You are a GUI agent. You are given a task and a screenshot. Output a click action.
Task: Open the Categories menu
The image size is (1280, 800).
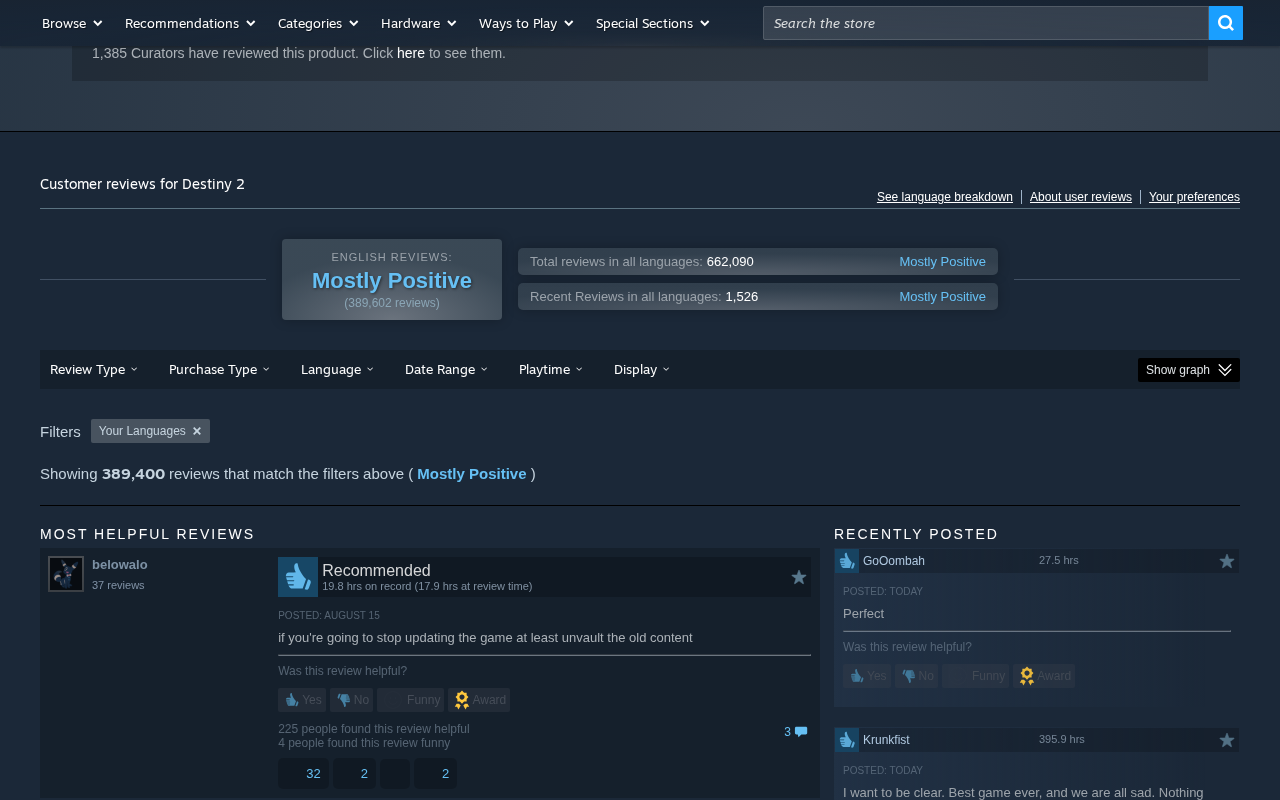click(x=318, y=23)
